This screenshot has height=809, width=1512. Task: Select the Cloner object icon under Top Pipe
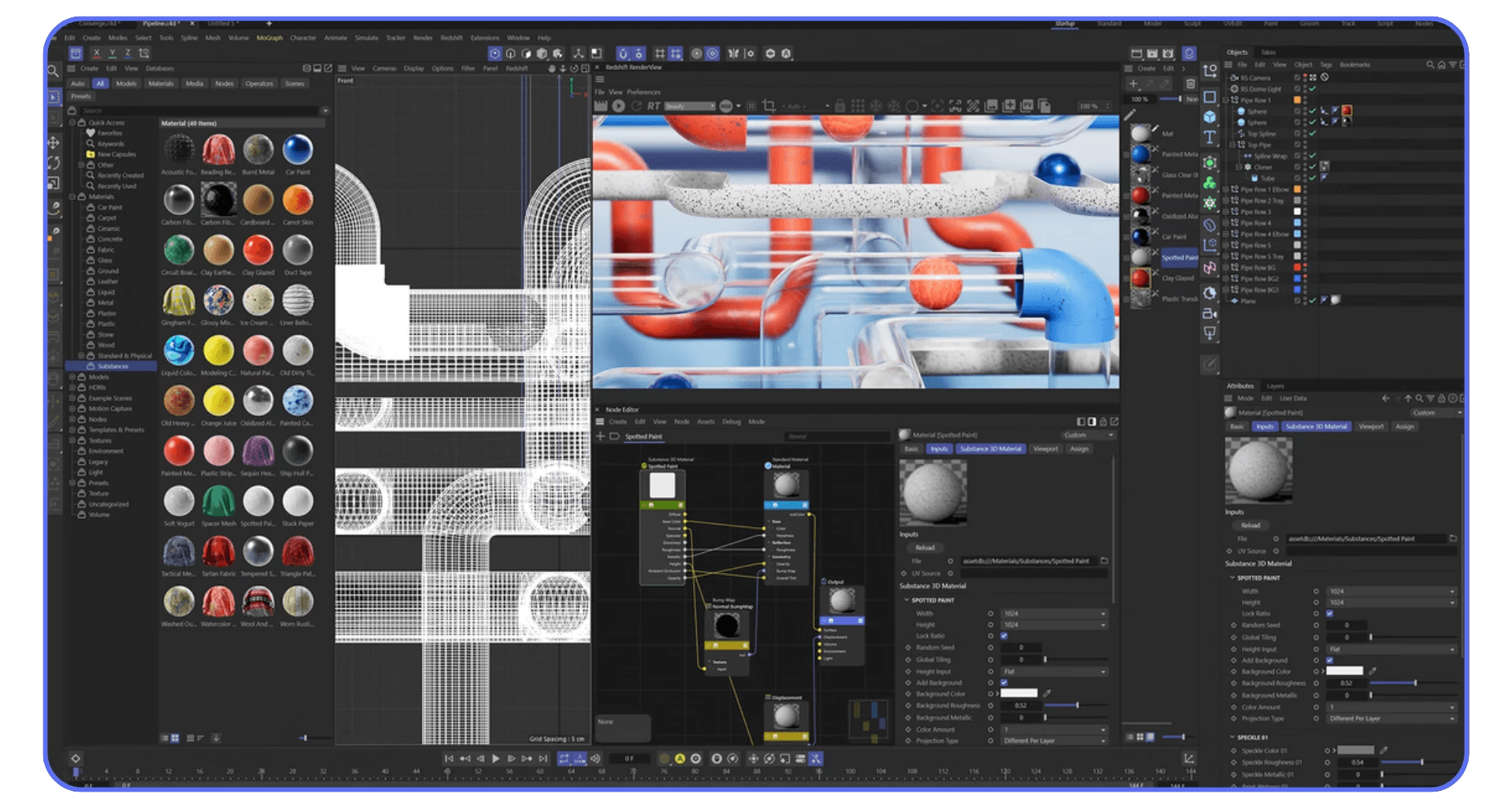click(1248, 167)
